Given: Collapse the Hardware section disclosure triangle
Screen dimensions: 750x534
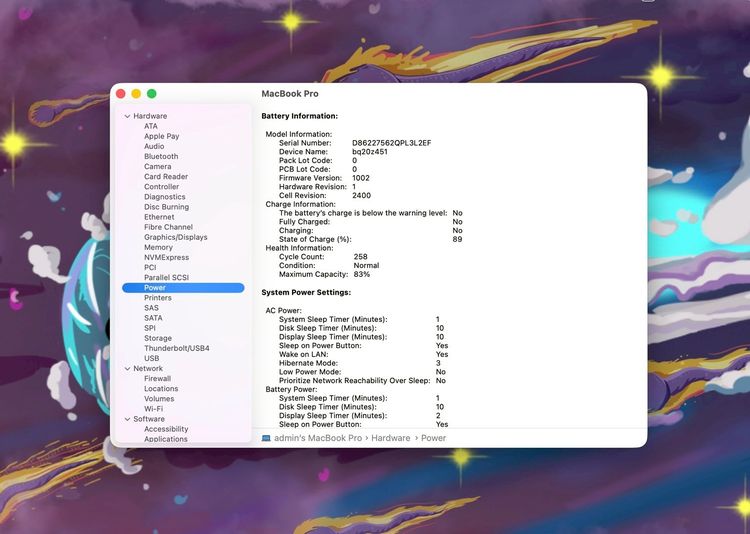Looking at the screenshot, I should 127,116.
